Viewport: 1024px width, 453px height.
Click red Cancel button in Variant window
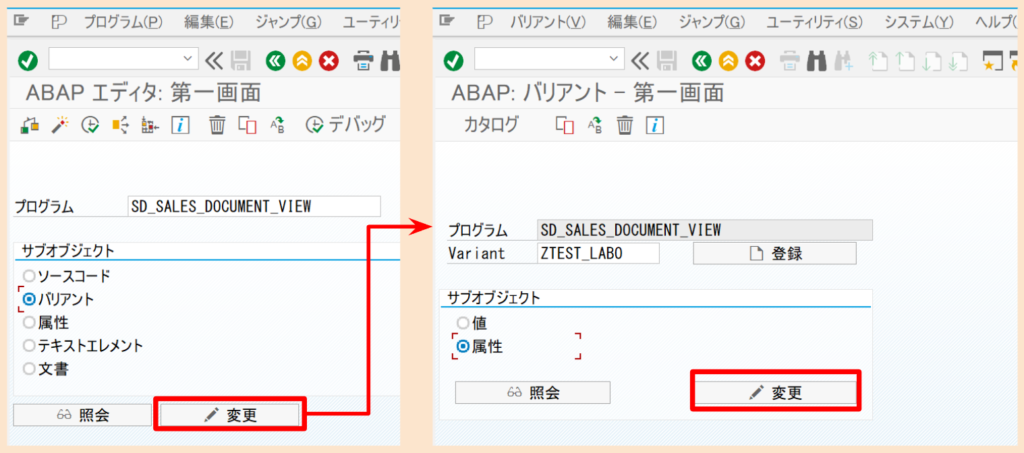tap(755, 61)
